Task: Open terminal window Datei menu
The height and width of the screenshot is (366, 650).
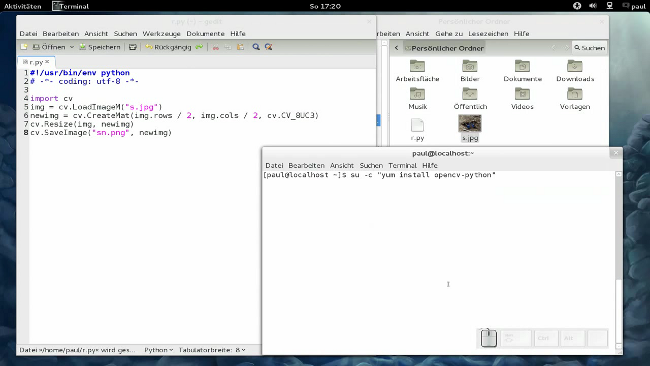Action: pos(274,165)
